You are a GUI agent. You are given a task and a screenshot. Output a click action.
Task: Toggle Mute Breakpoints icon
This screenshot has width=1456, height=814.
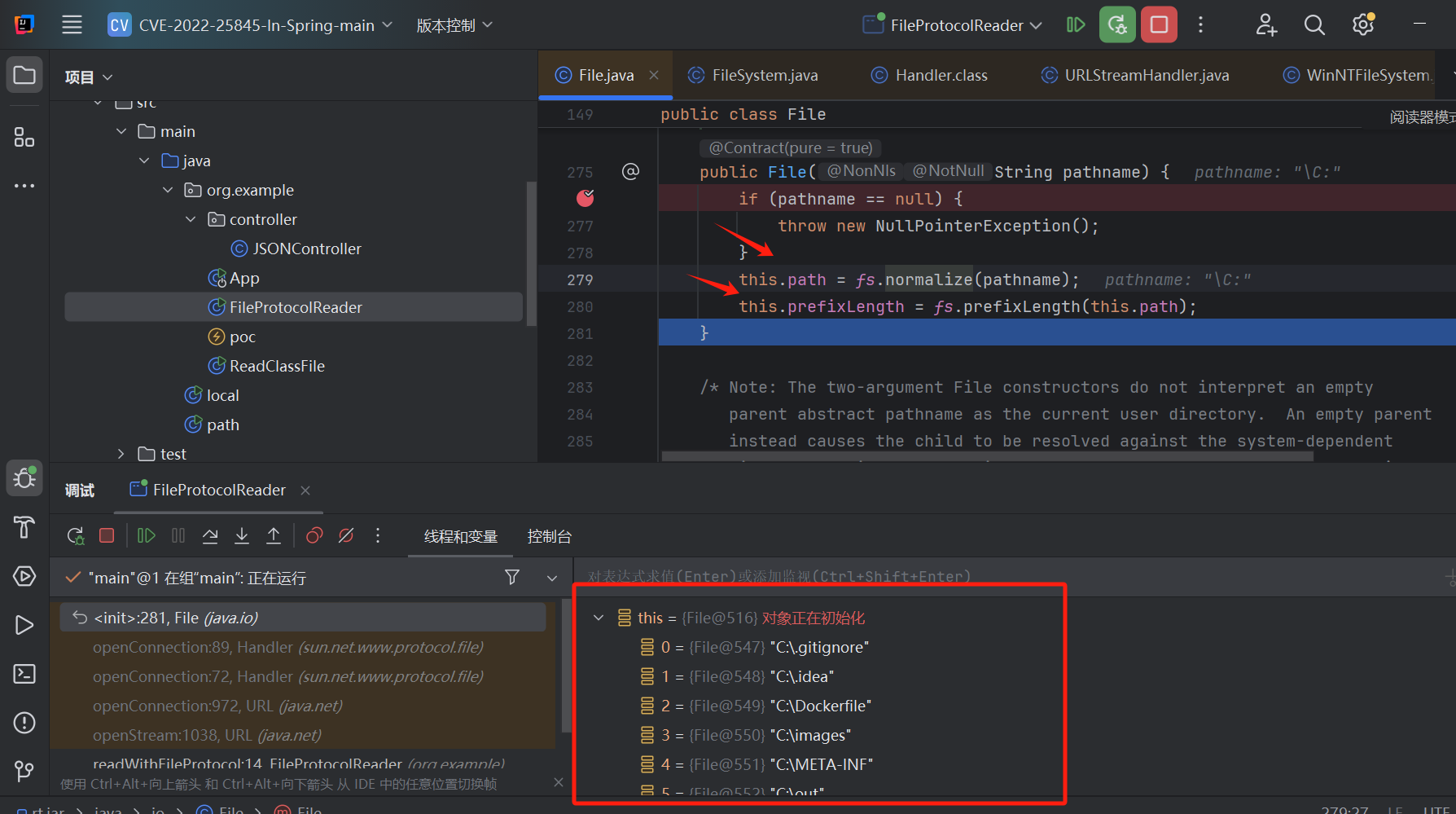[x=346, y=535]
